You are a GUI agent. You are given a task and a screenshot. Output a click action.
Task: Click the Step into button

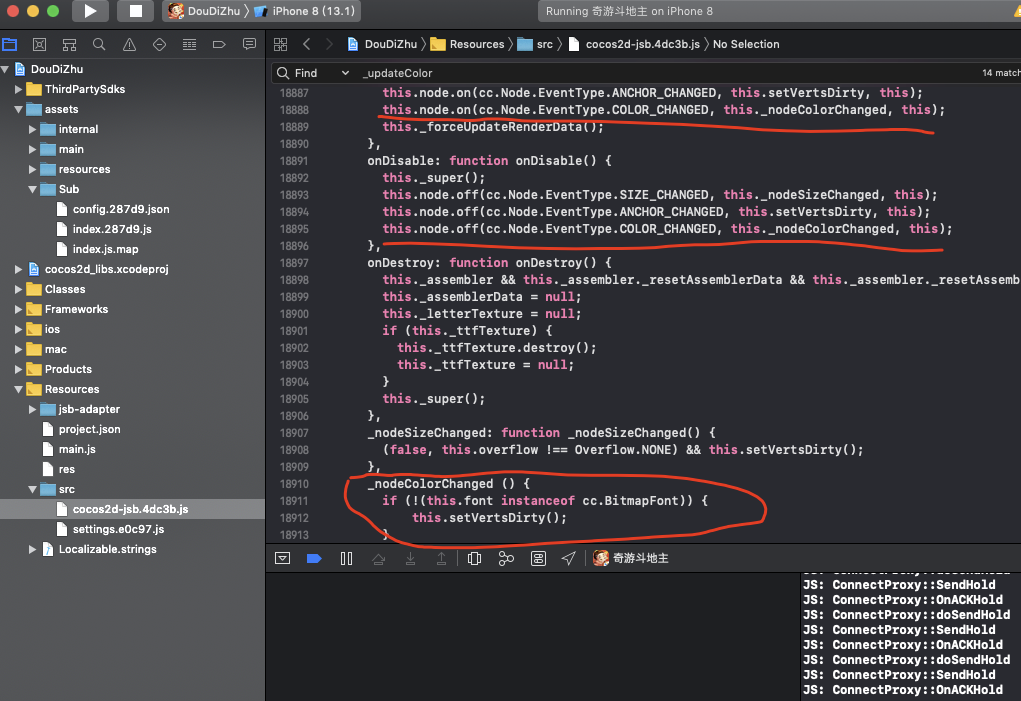coord(410,558)
